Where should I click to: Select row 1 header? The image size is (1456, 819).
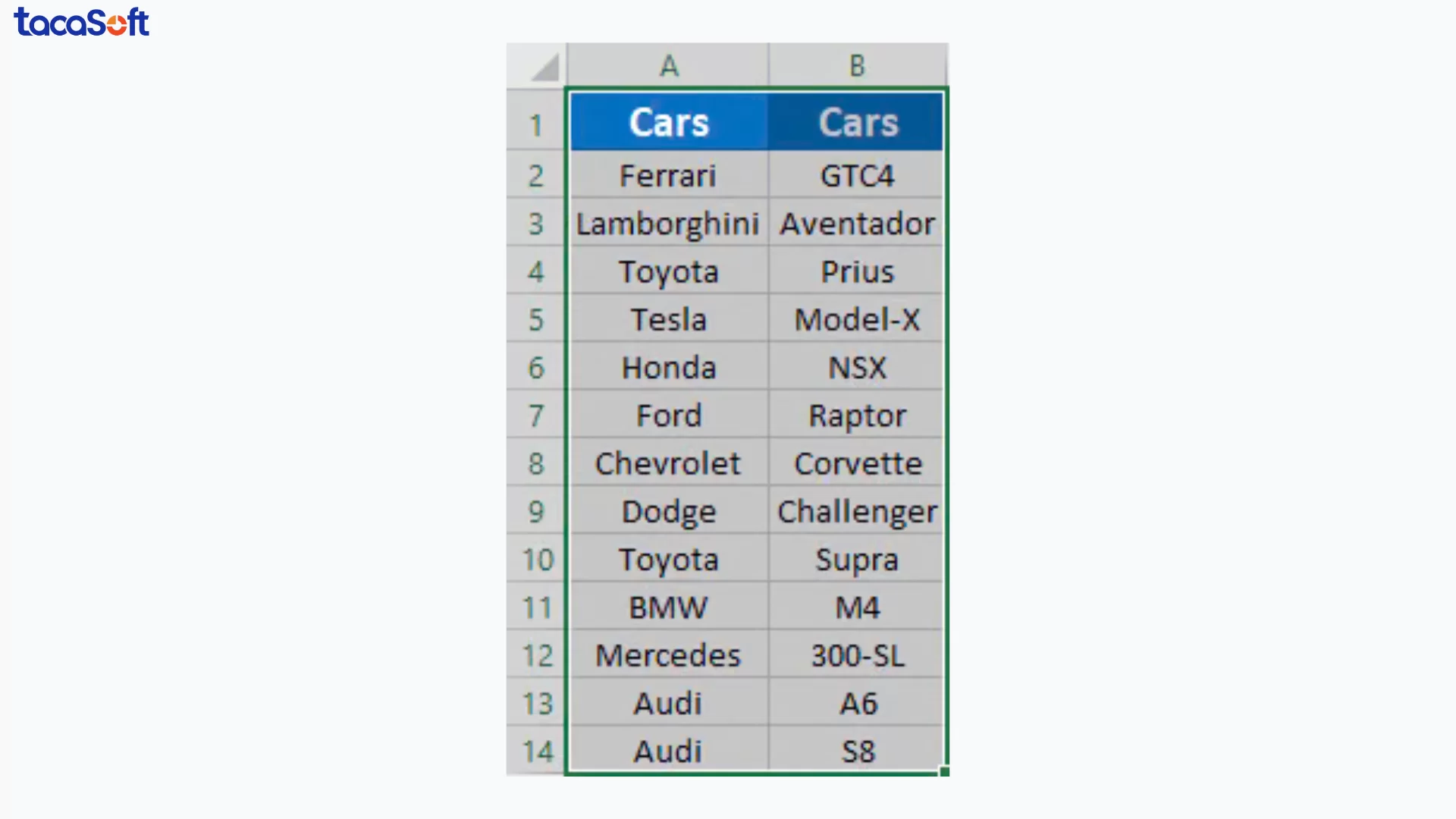[x=535, y=122]
